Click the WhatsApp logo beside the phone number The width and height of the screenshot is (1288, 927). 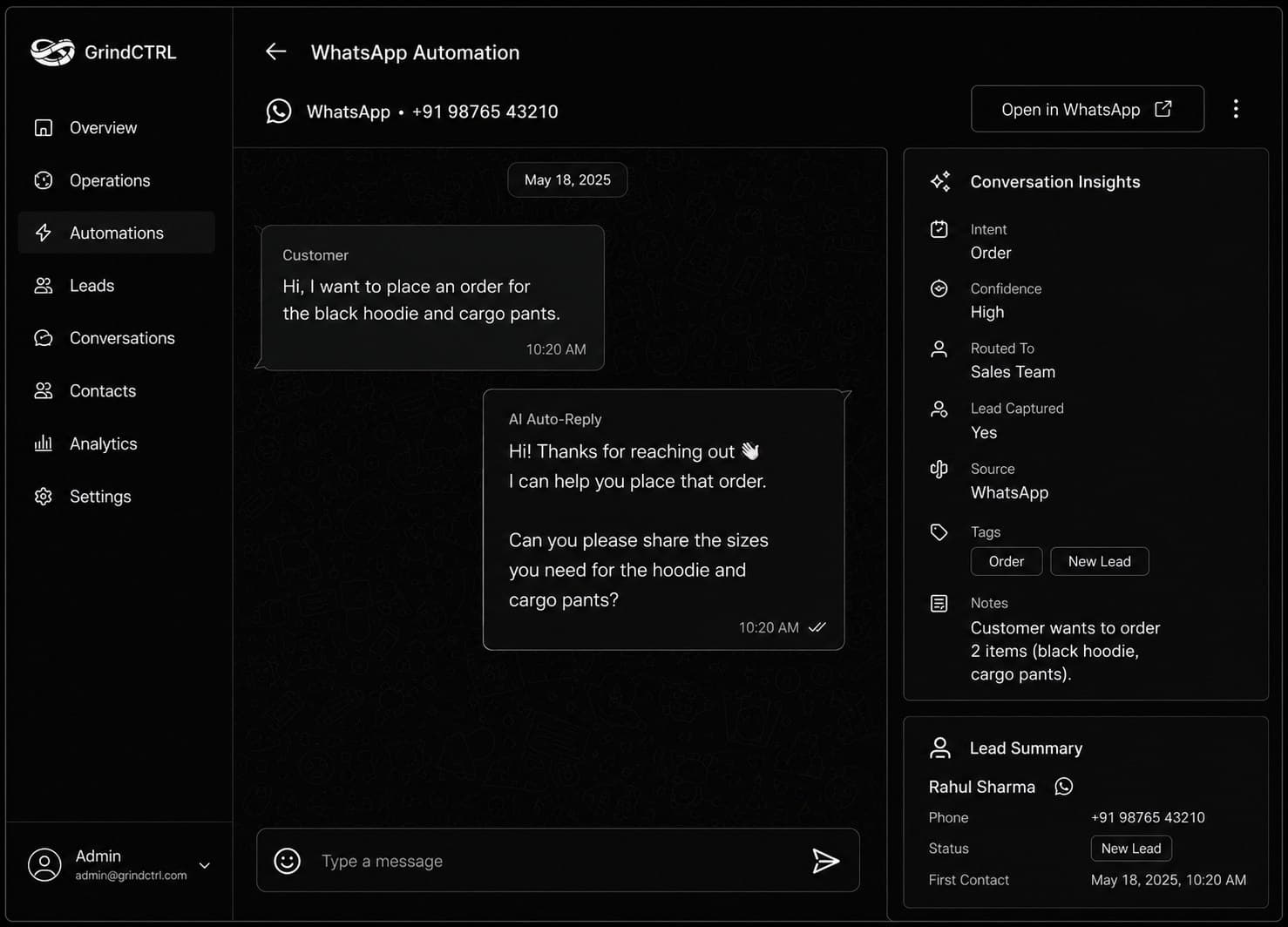click(x=279, y=112)
